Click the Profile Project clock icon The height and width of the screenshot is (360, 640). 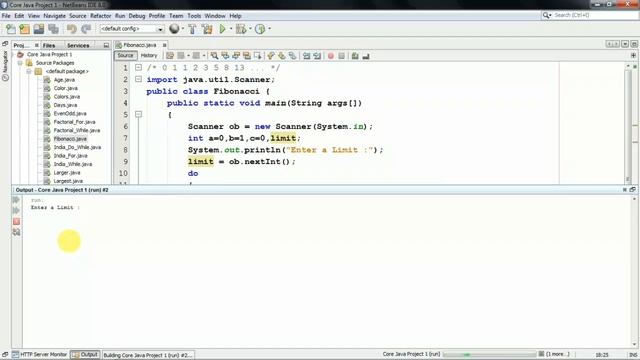[x=260, y=29]
